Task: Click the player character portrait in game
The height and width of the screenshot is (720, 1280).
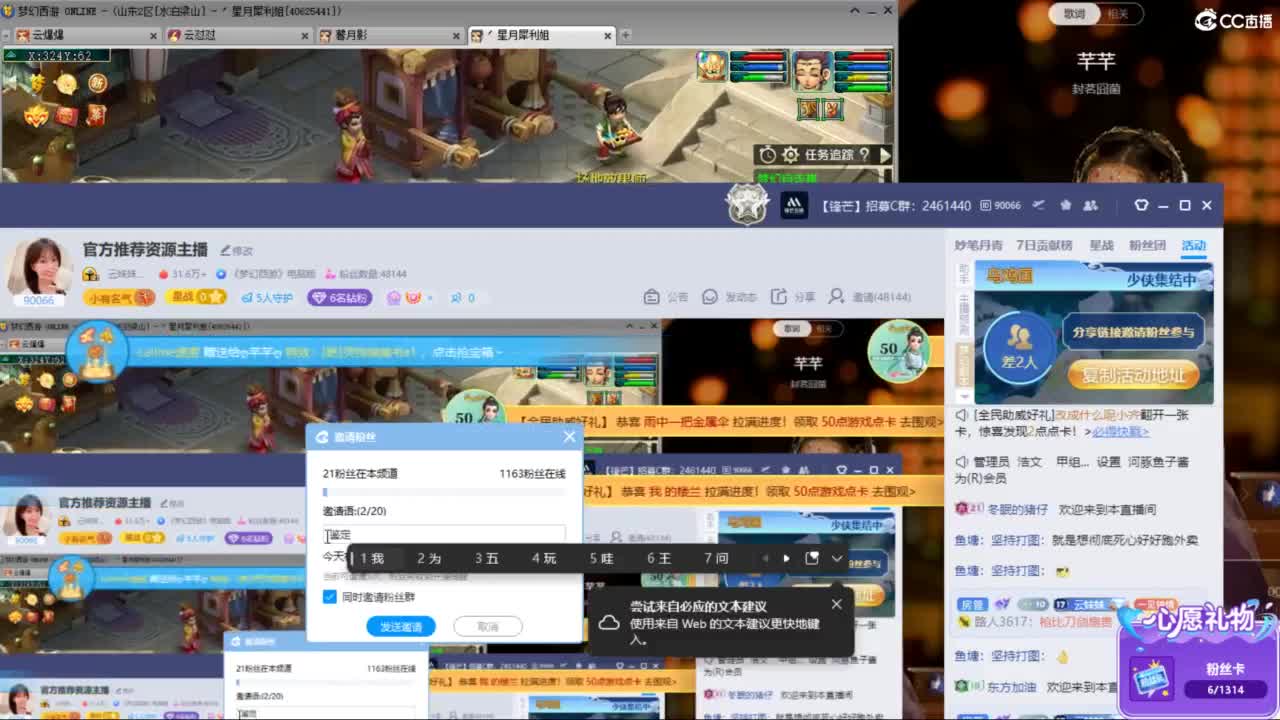Action: pos(811,71)
